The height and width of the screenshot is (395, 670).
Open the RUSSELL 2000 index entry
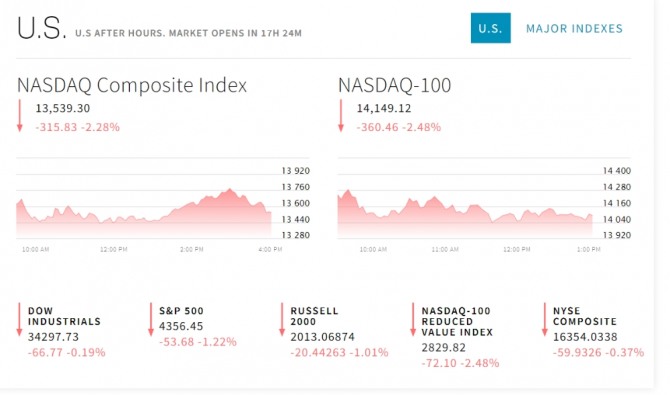click(314, 316)
